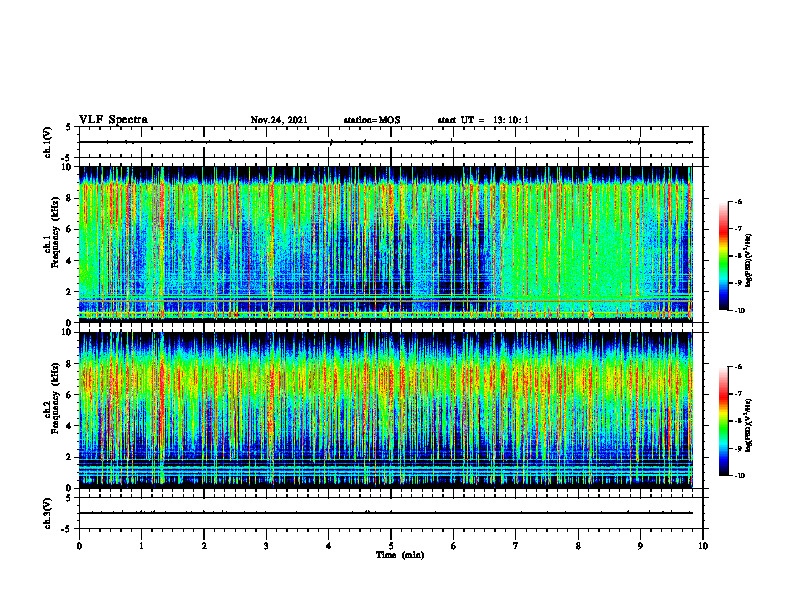This screenshot has height=612, width=792.
Task: Click the time axis tick label "5"
Action: [x=391, y=546]
